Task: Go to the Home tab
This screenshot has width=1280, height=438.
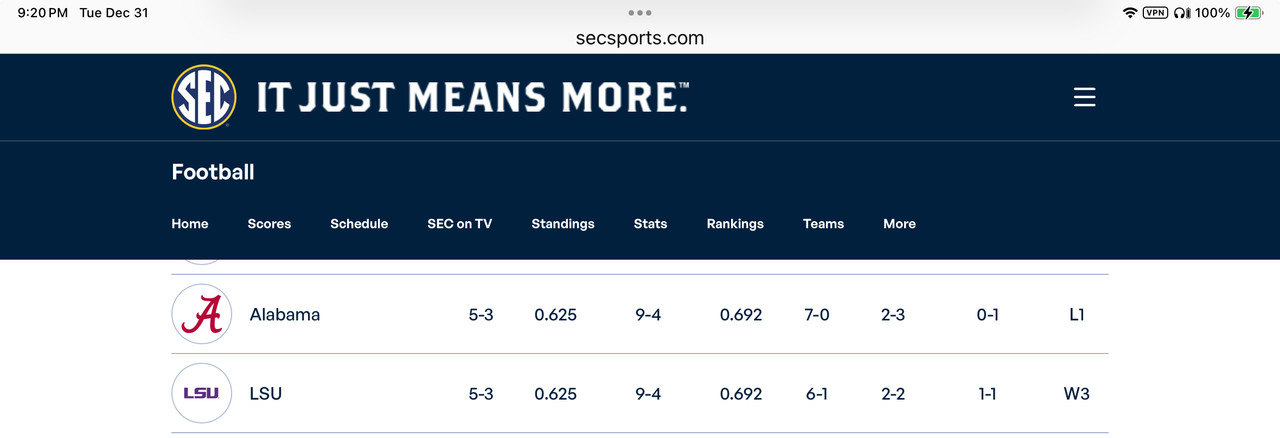Action: click(190, 224)
